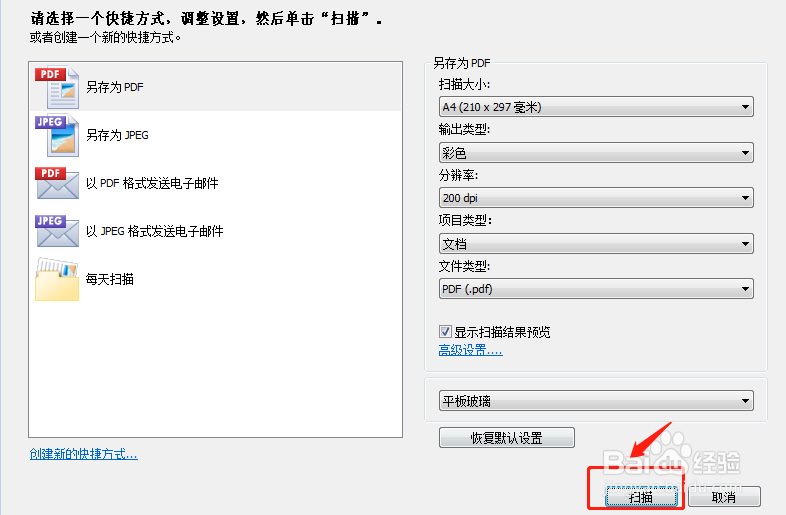
Task: Choose 以 JPEG 格式发送电子邮件 entry
Action: coord(154,231)
